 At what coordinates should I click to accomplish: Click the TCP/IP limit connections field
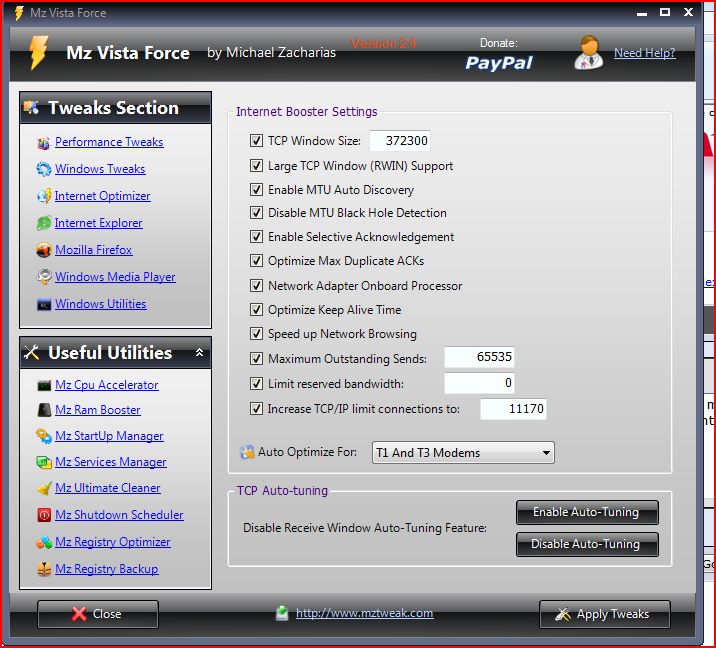pos(513,409)
